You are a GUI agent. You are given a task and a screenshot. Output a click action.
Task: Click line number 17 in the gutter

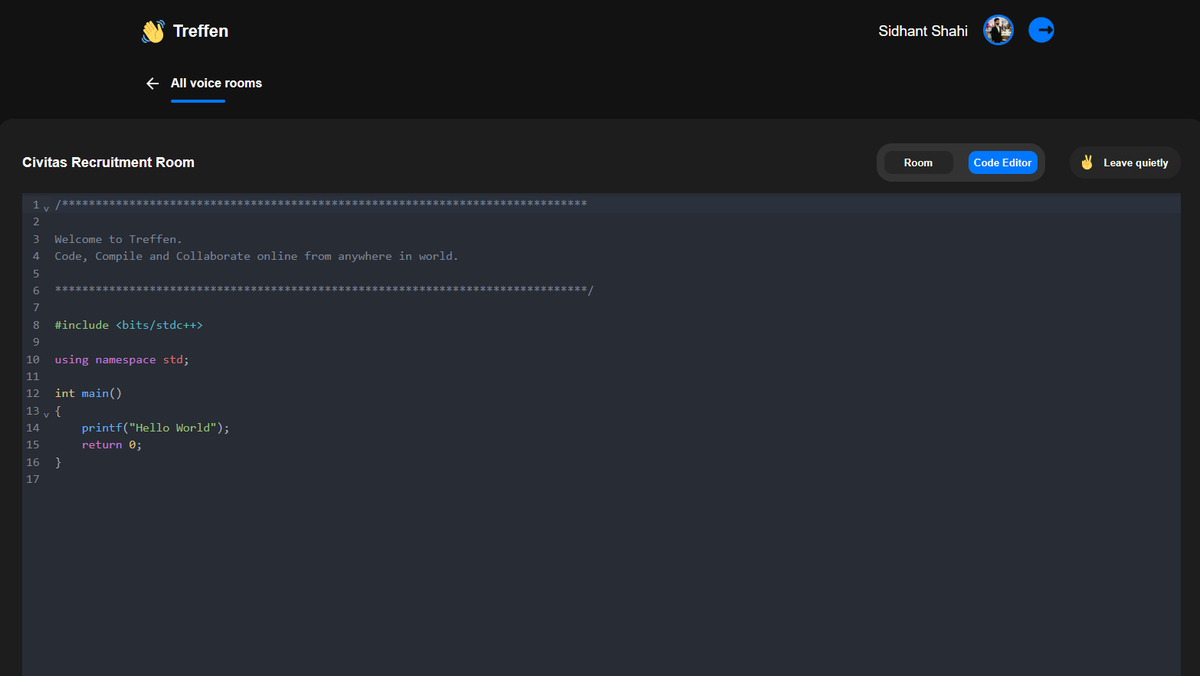(33, 479)
